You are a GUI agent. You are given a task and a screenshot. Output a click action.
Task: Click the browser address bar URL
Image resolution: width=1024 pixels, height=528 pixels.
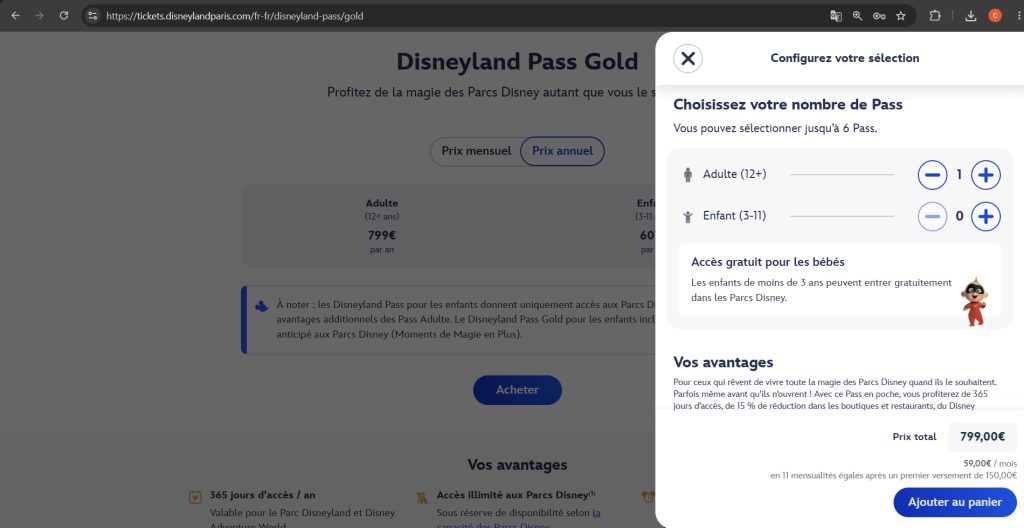click(x=234, y=16)
